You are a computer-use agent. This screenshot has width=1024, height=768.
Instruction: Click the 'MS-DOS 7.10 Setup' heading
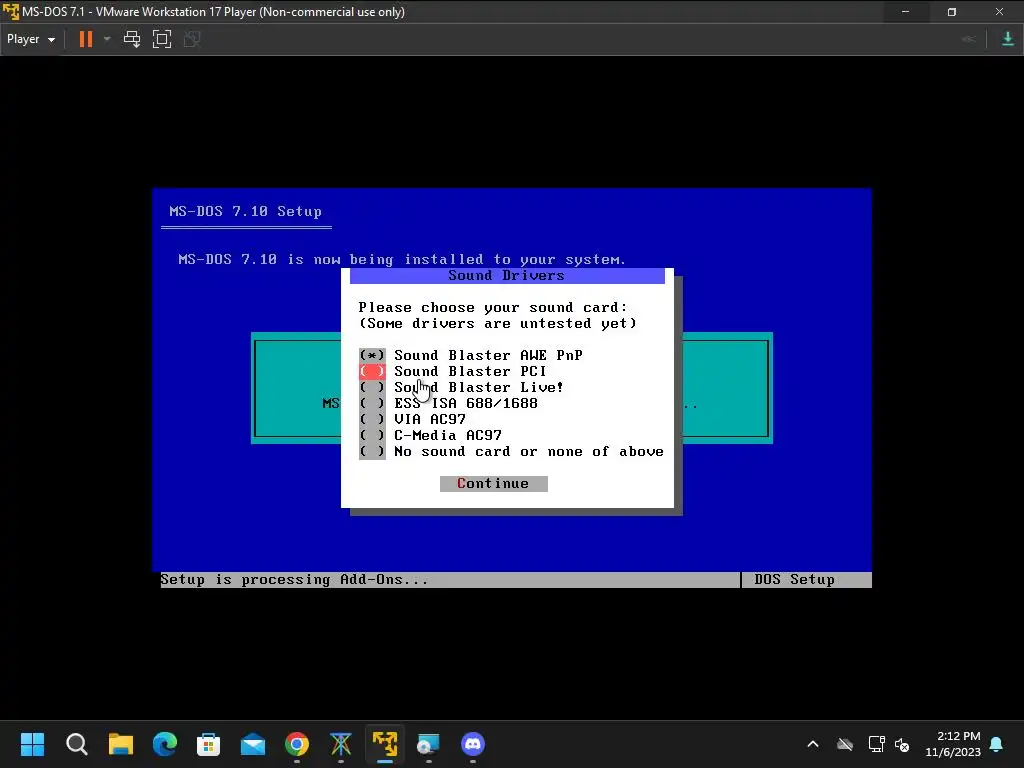coord(246,212)
